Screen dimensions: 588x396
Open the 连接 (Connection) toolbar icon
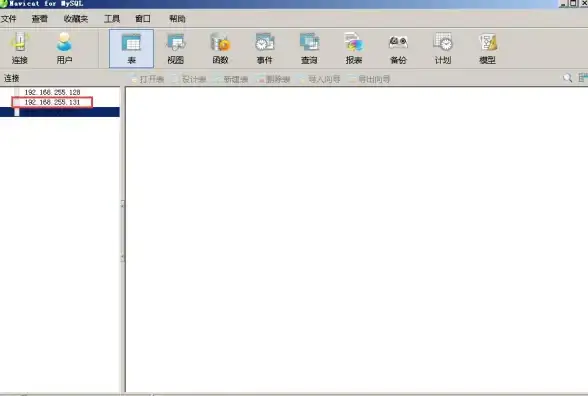[x=20, y=49]
